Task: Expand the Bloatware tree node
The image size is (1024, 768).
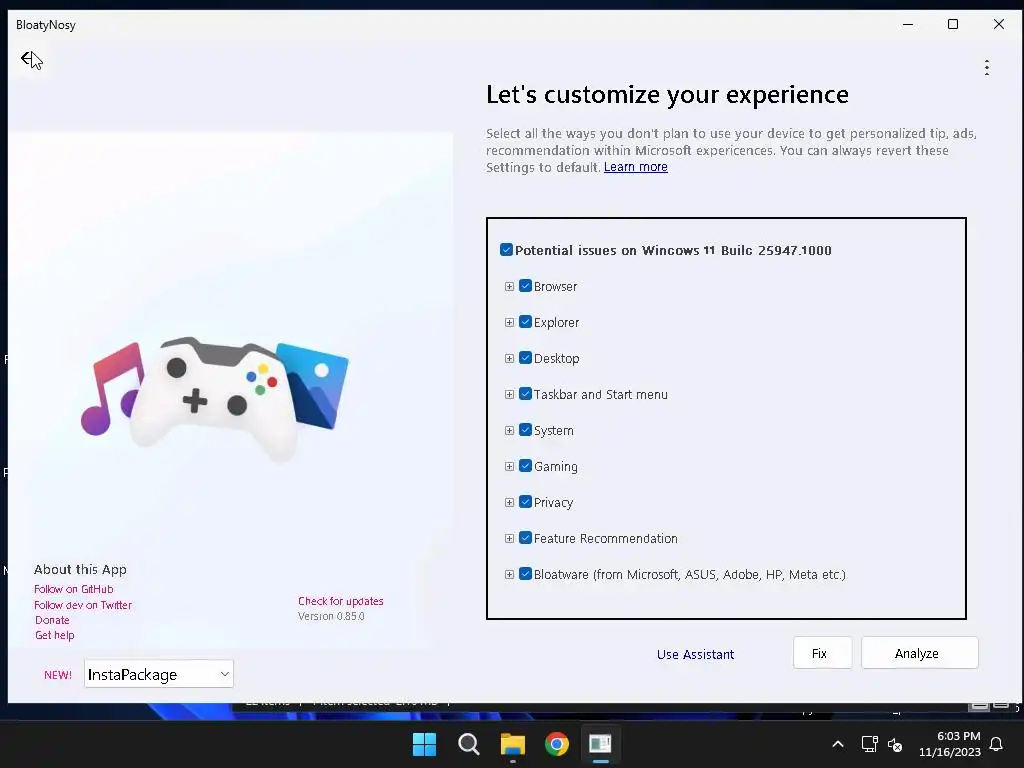Action: point(509,575)
